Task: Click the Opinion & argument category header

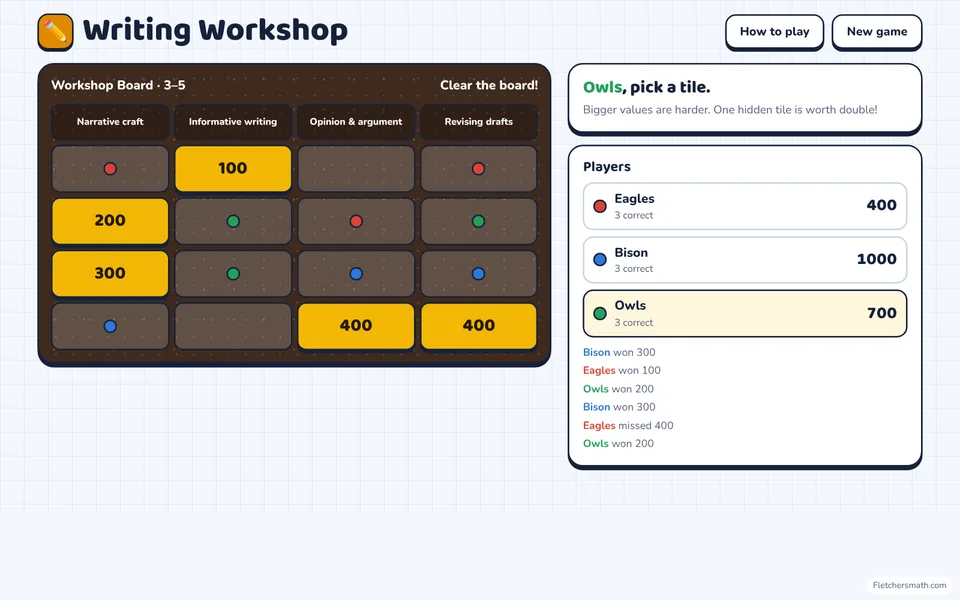Action: [x=356, y=122]
